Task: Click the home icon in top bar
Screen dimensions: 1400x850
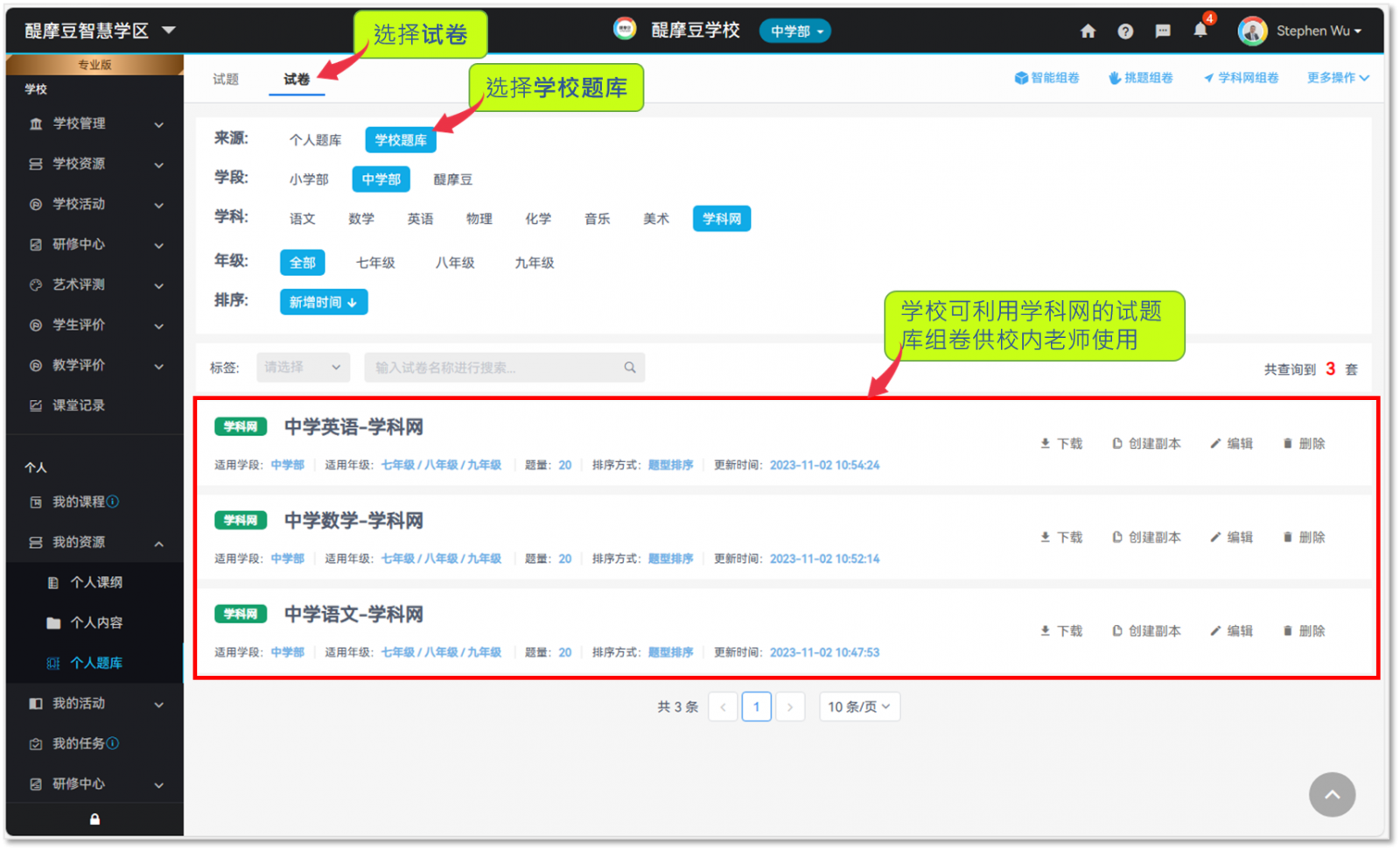Action: click(1088, 32)
